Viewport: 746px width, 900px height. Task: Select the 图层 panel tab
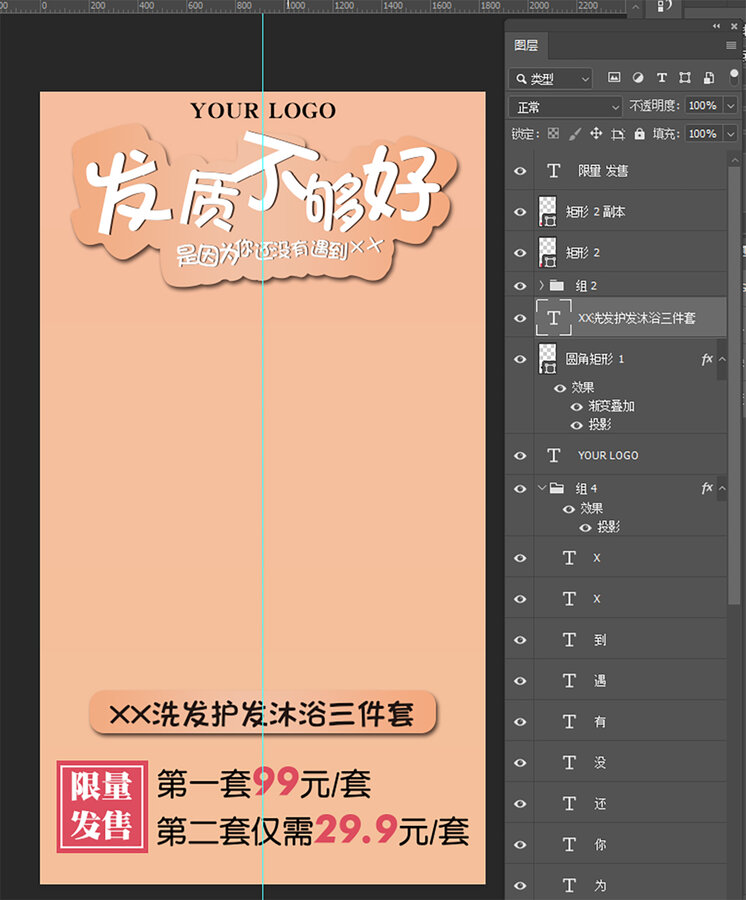(x=526, y=45)
